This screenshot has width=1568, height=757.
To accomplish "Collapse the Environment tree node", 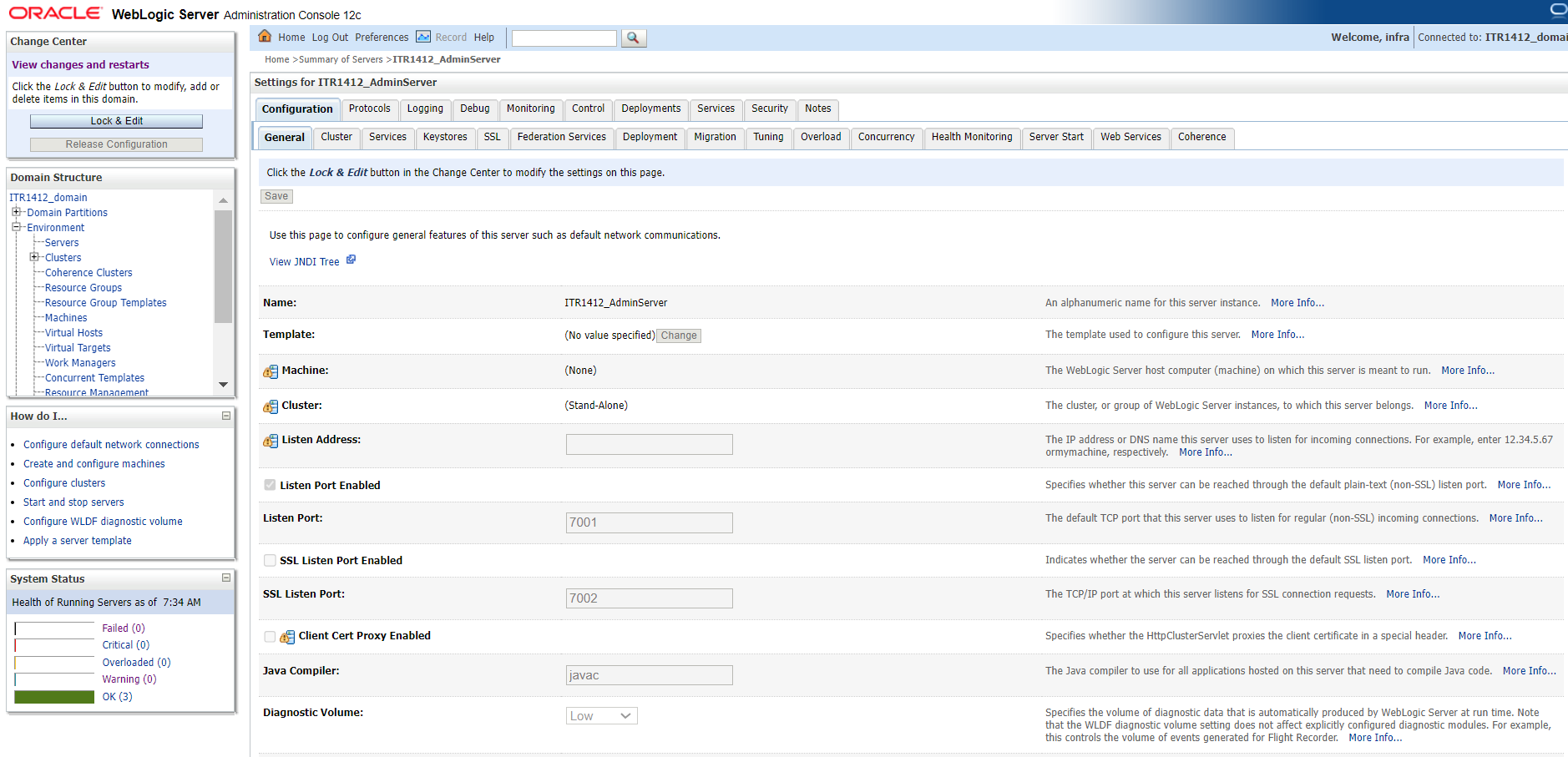I will click(16, 227).
